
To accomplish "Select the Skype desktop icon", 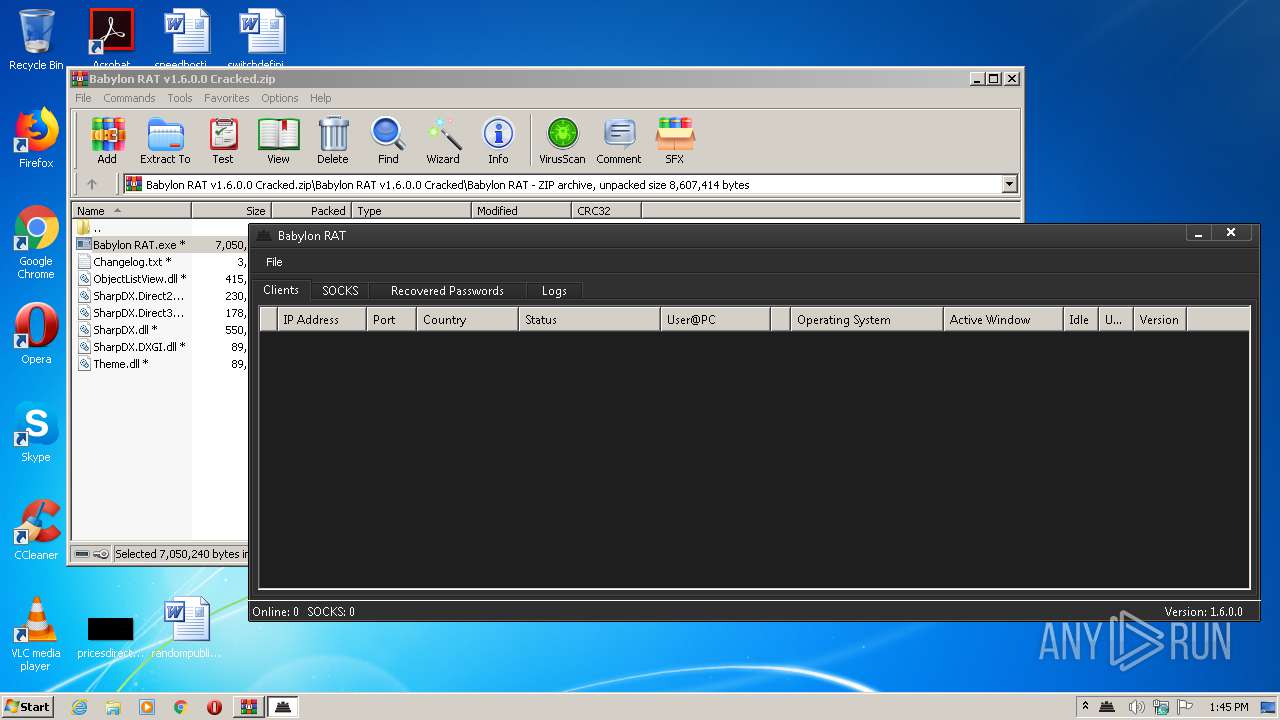I will point(36,432).
